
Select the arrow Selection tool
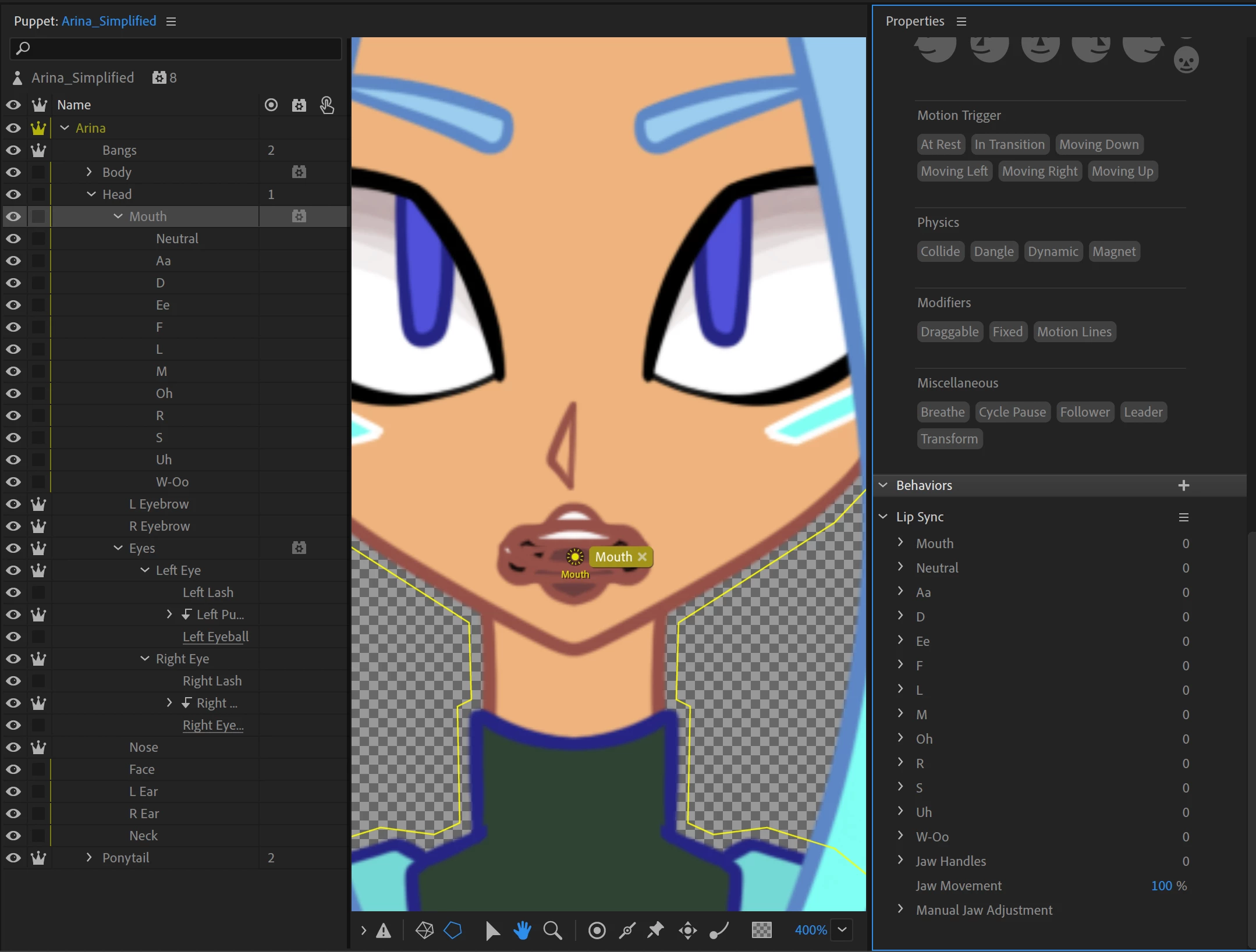pyautogui.click(x=492, y=930)
